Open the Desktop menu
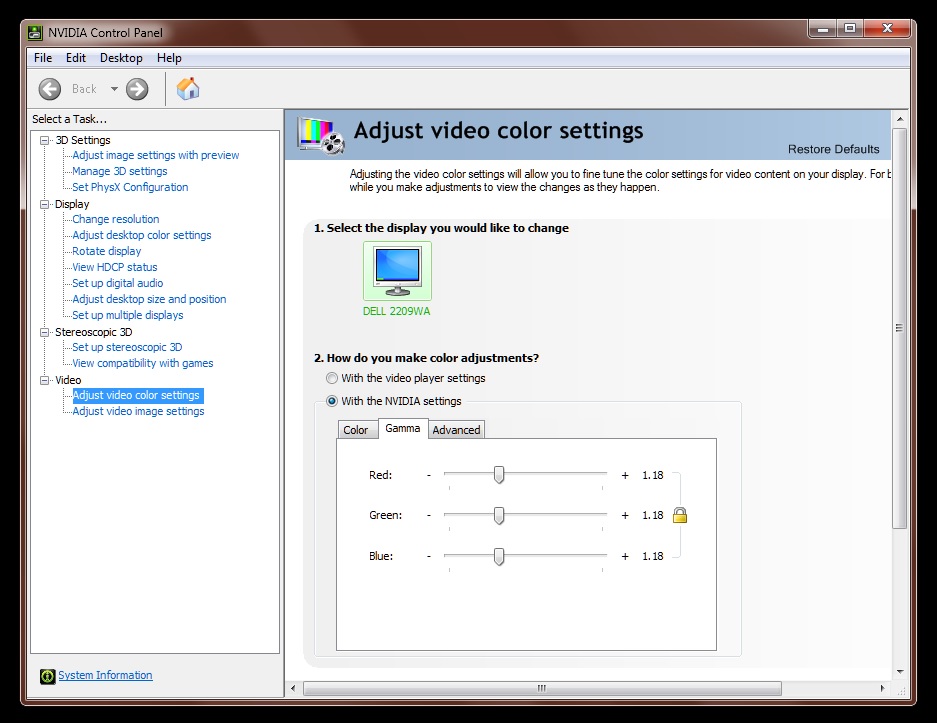Screen dimensions: 937x723 click(121, 58)
